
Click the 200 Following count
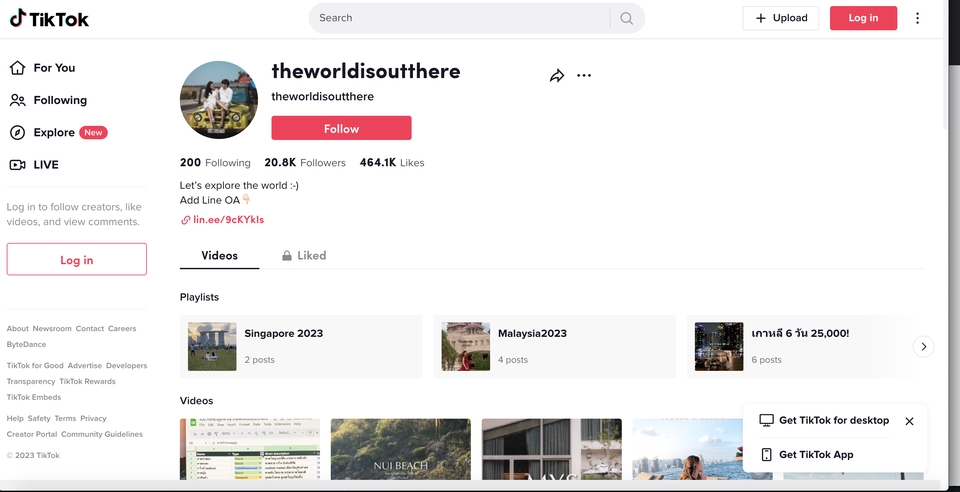coord(215,163)
